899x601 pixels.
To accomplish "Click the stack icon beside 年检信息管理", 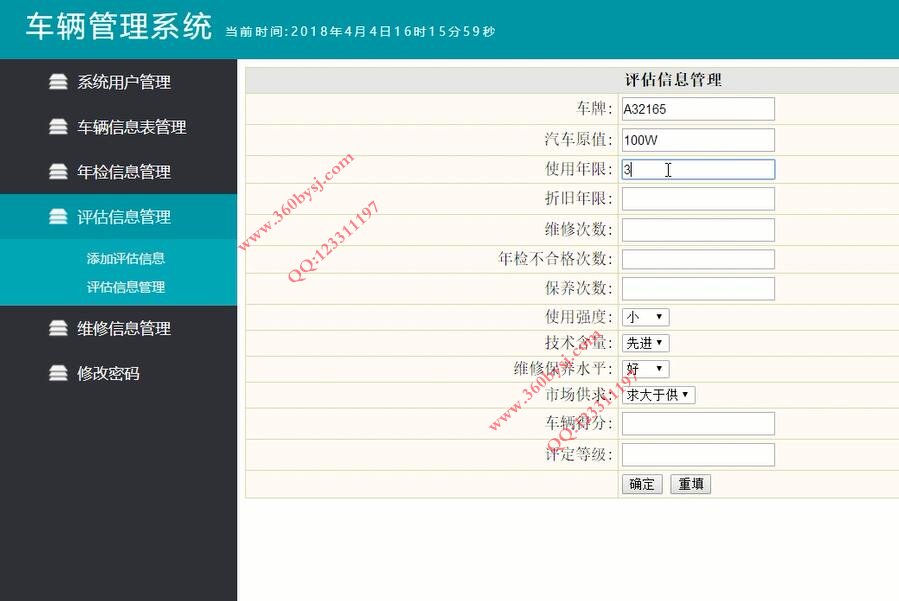I will (x=58, y=171).
